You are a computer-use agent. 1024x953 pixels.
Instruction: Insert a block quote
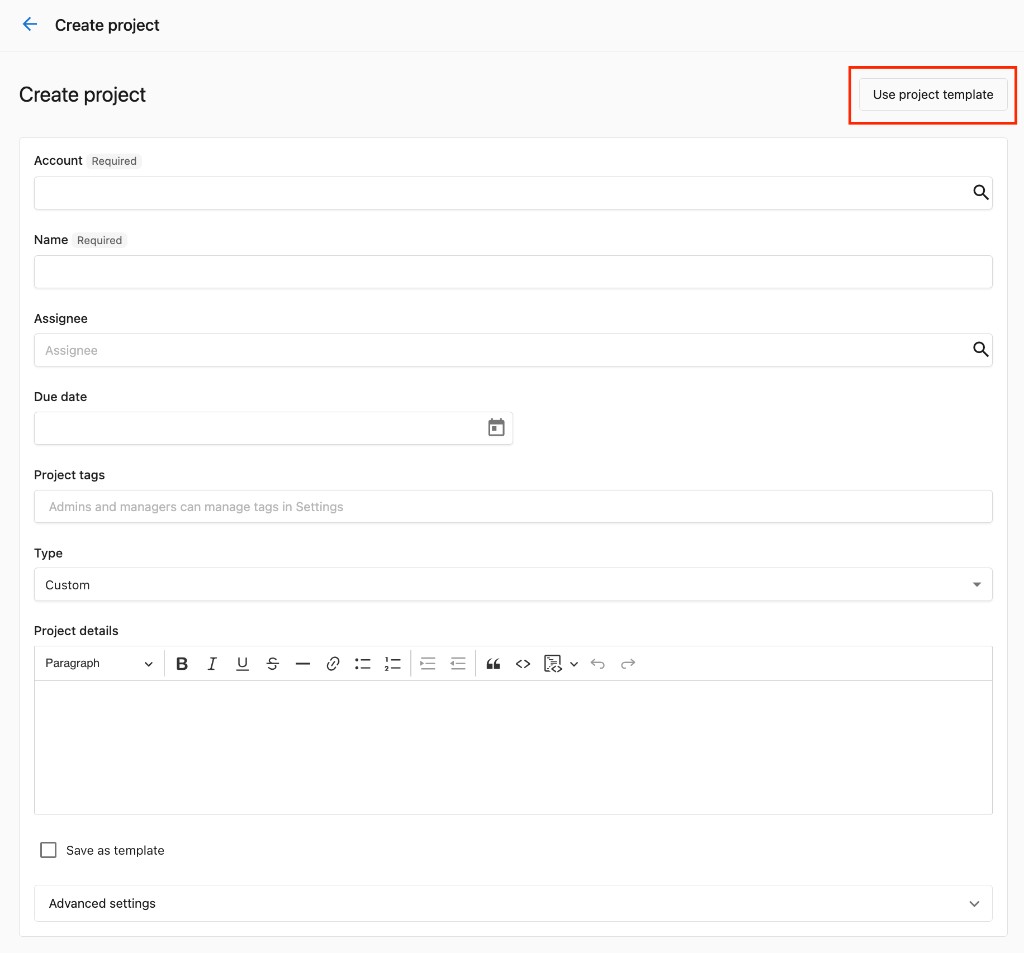point(493,664)
